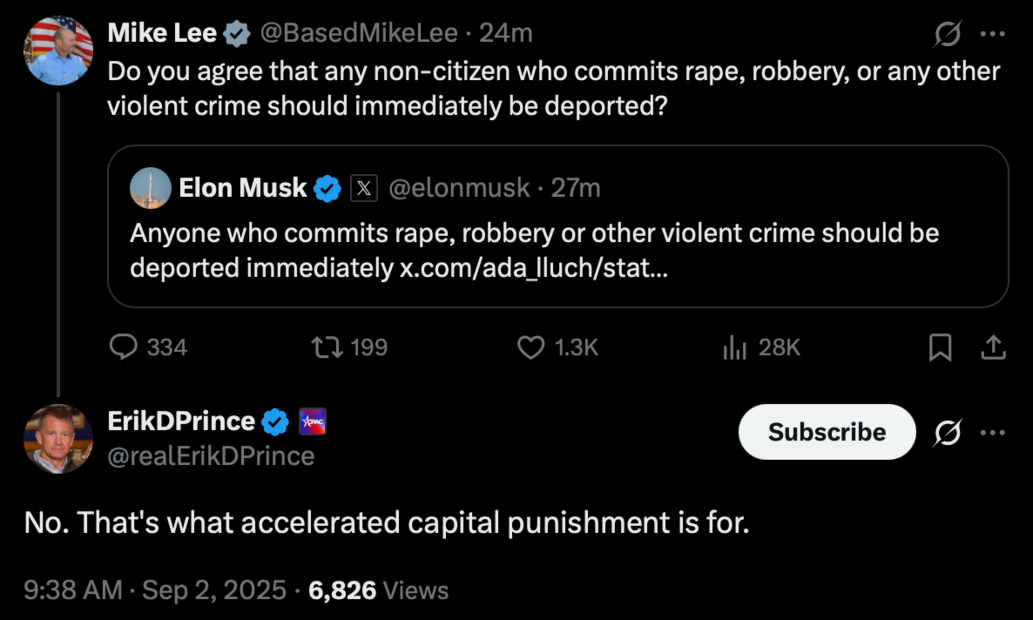View analytics showing 28K views

tap(735, 347)
